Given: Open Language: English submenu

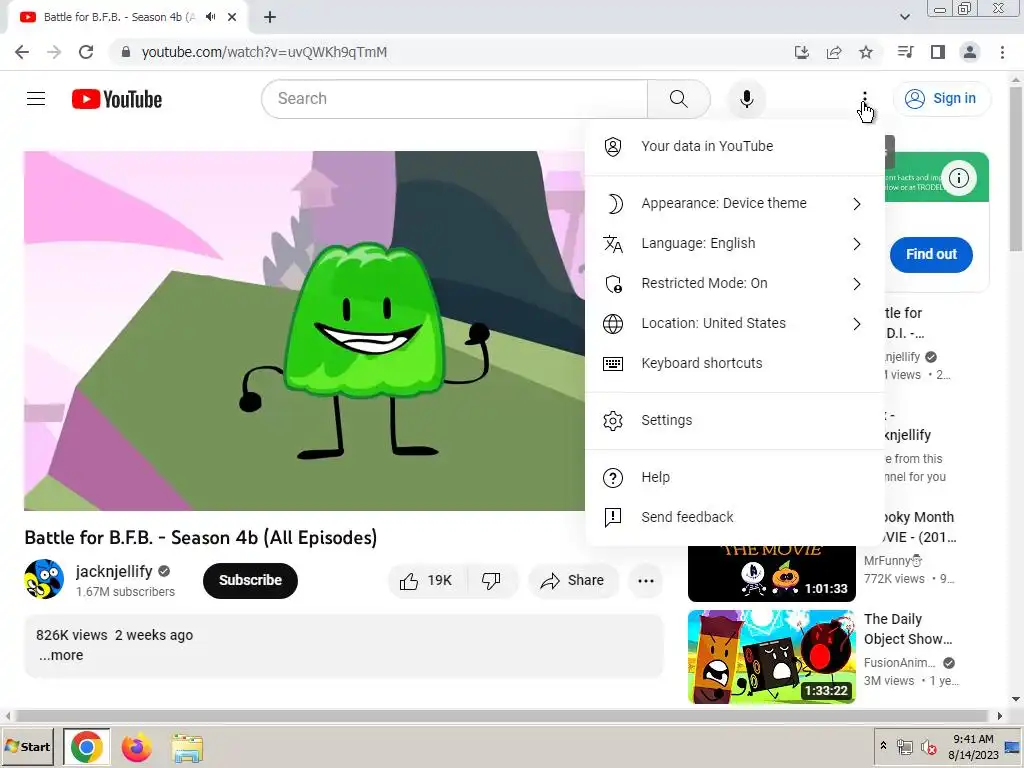Looking at the screenshot, I should coord(735,244).
